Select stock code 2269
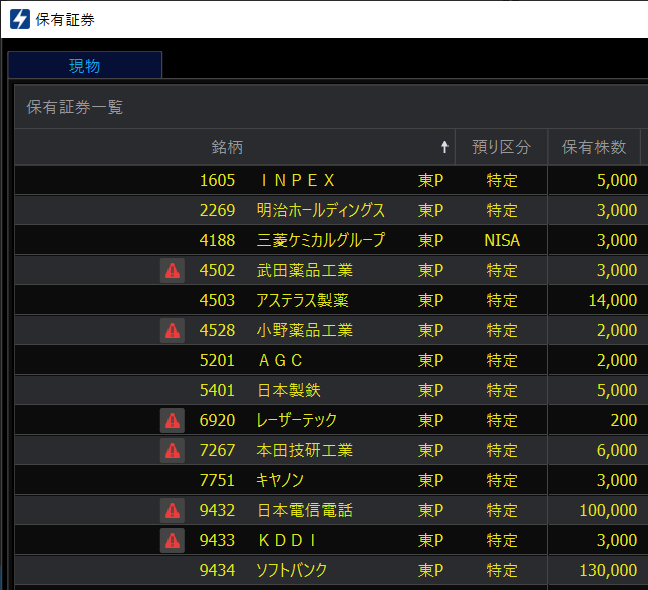 pyautogui.click(x=217, y=211)
